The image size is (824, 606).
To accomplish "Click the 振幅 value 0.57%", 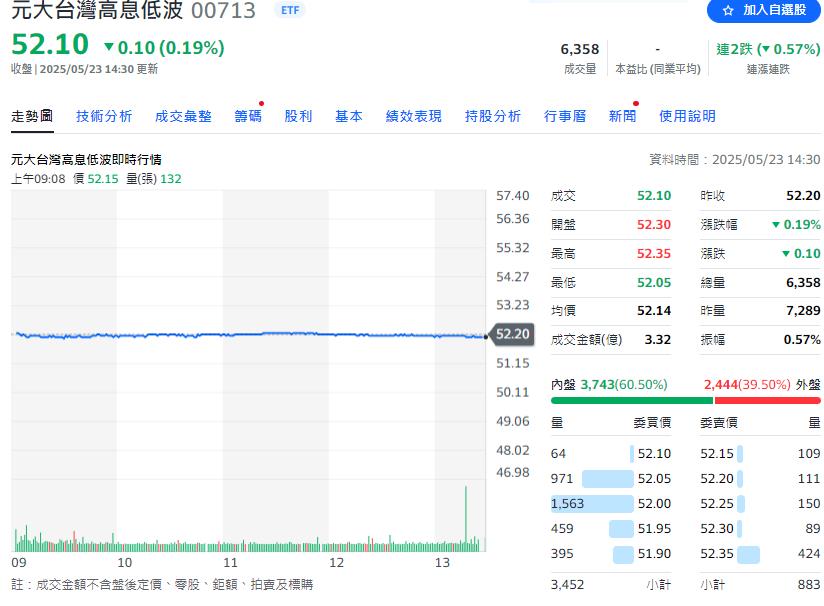I will [802, 340].
